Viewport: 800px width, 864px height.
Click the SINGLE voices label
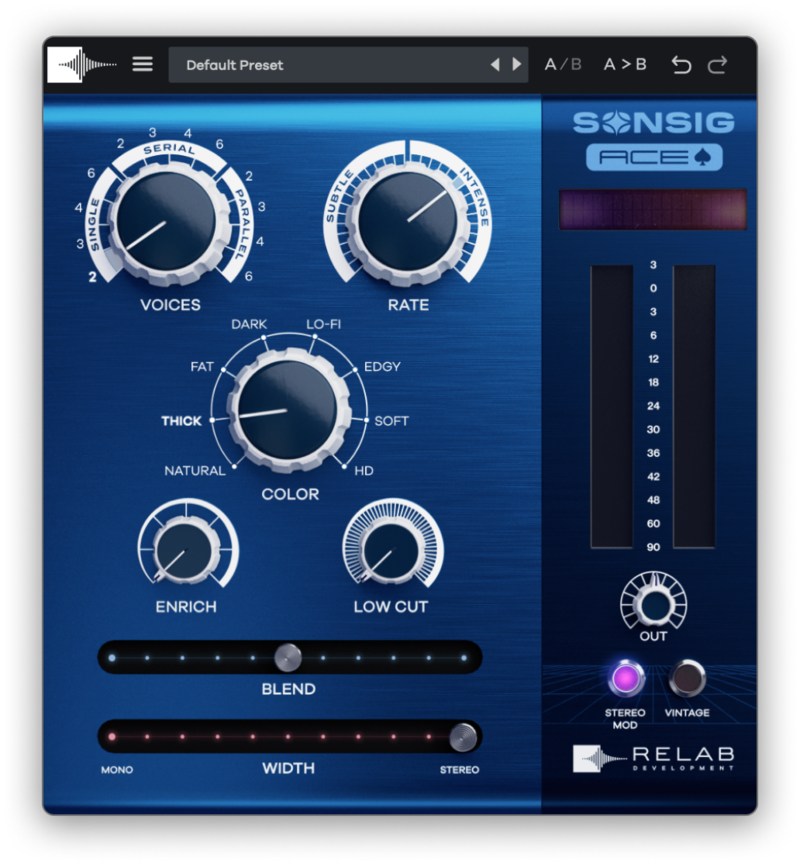[93, 225]
